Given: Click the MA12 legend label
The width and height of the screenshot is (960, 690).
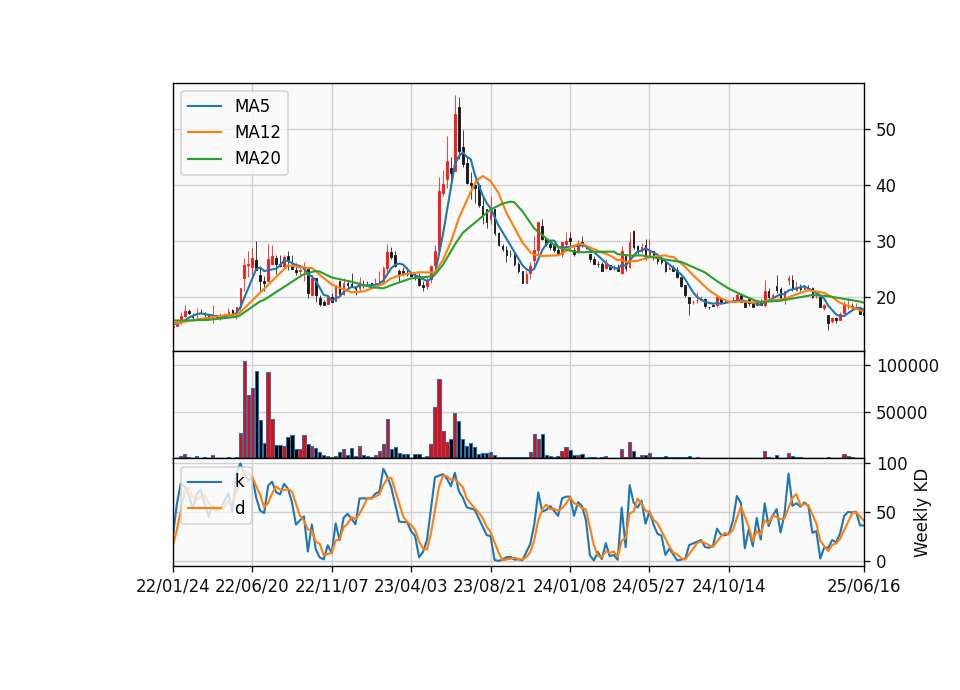Looking at the screenshot, I should pos(257,132).
